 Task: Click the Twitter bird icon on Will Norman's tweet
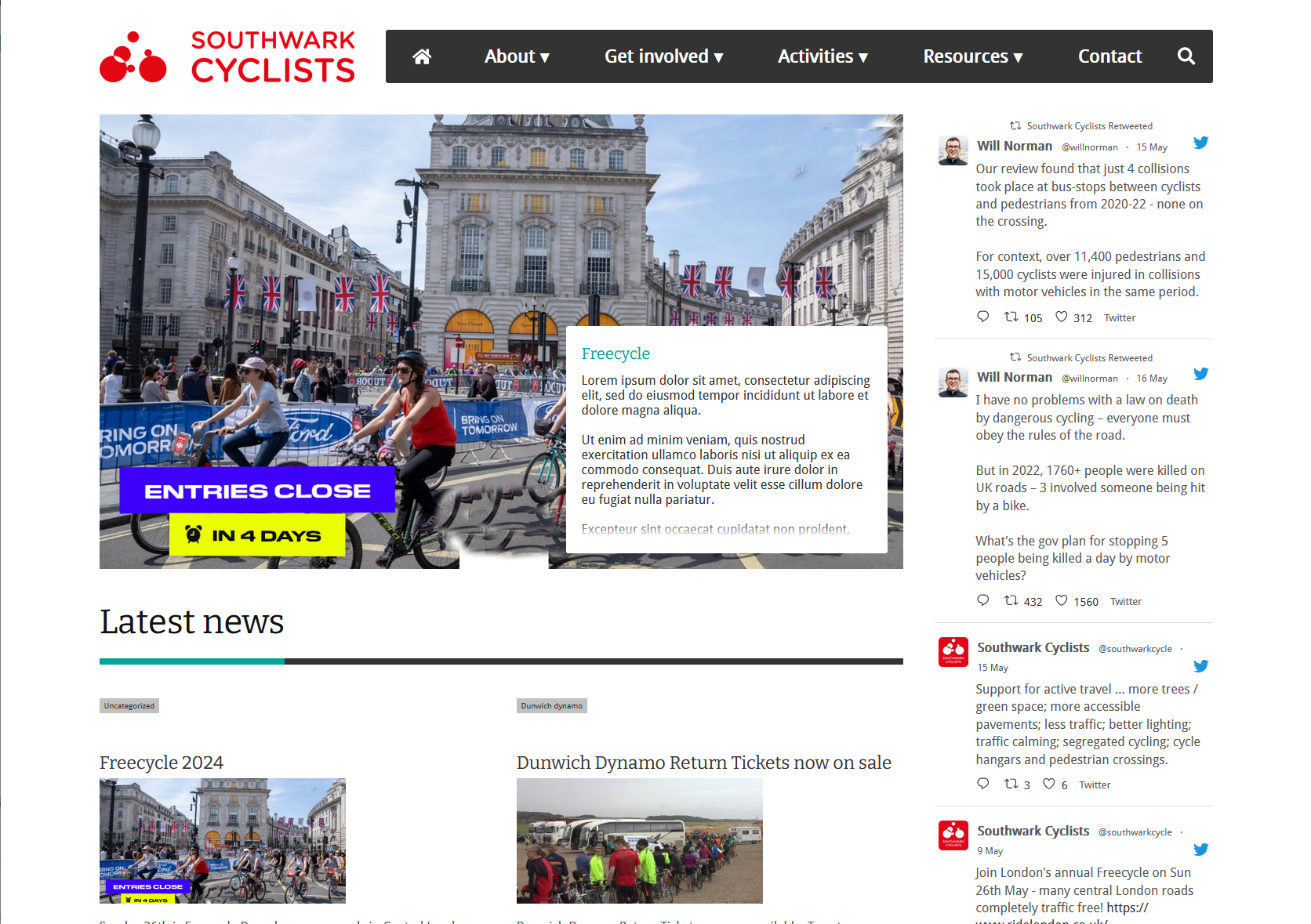click(x=1200, y=143)
